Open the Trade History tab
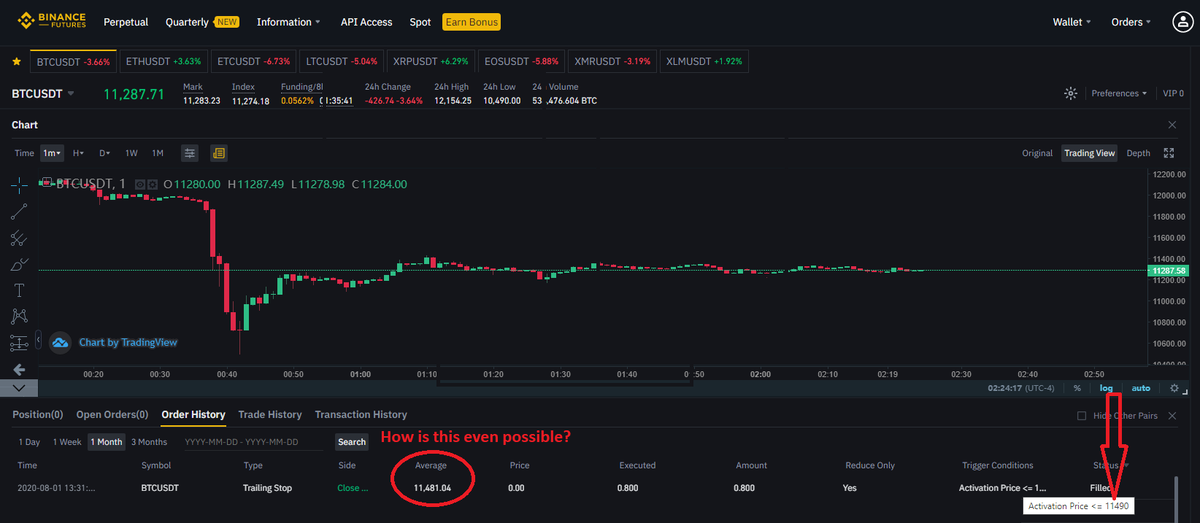The width and height of the screenshot is (1200, 523). tap(270, 414)
